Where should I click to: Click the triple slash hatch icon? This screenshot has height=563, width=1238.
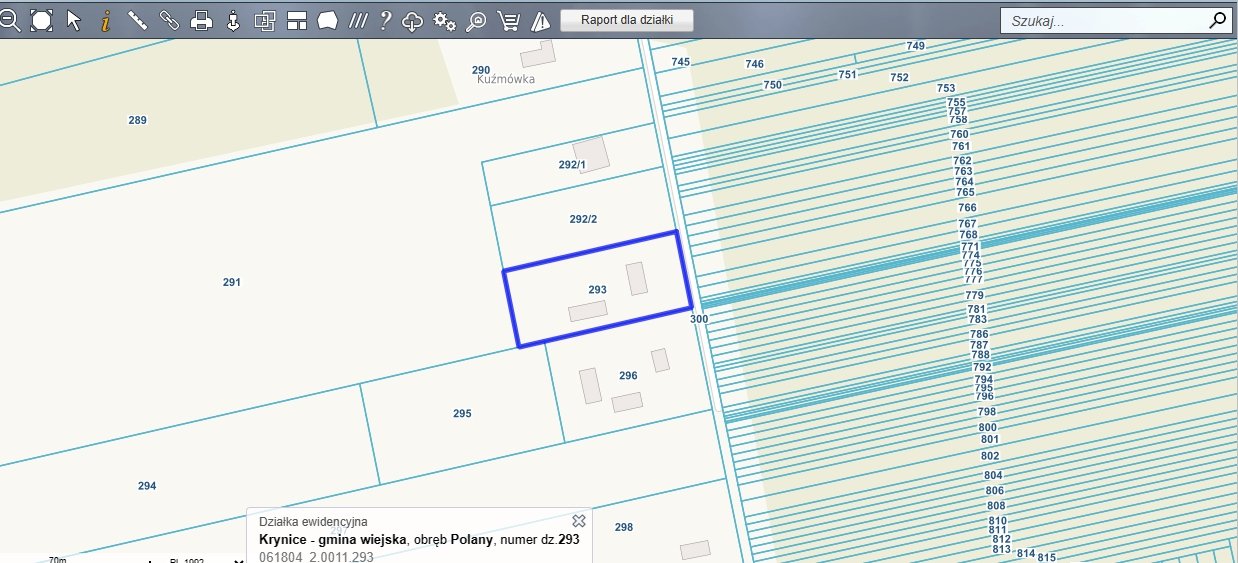point(358,20)
